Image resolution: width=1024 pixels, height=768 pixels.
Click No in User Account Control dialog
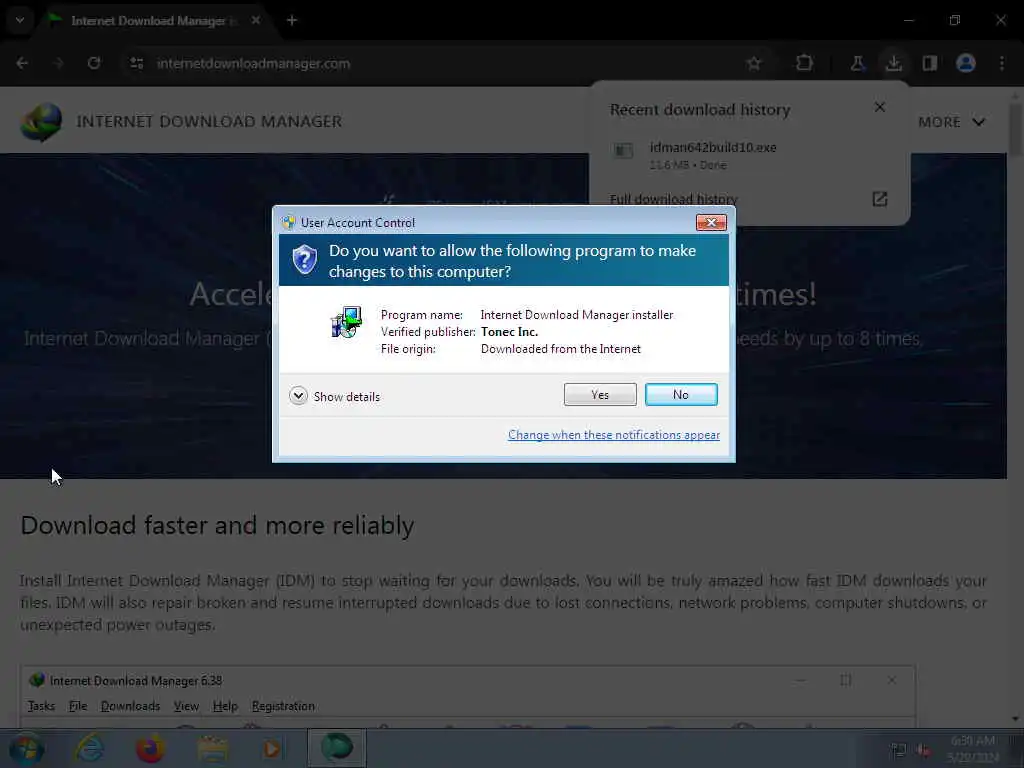(x=680, y=394)
